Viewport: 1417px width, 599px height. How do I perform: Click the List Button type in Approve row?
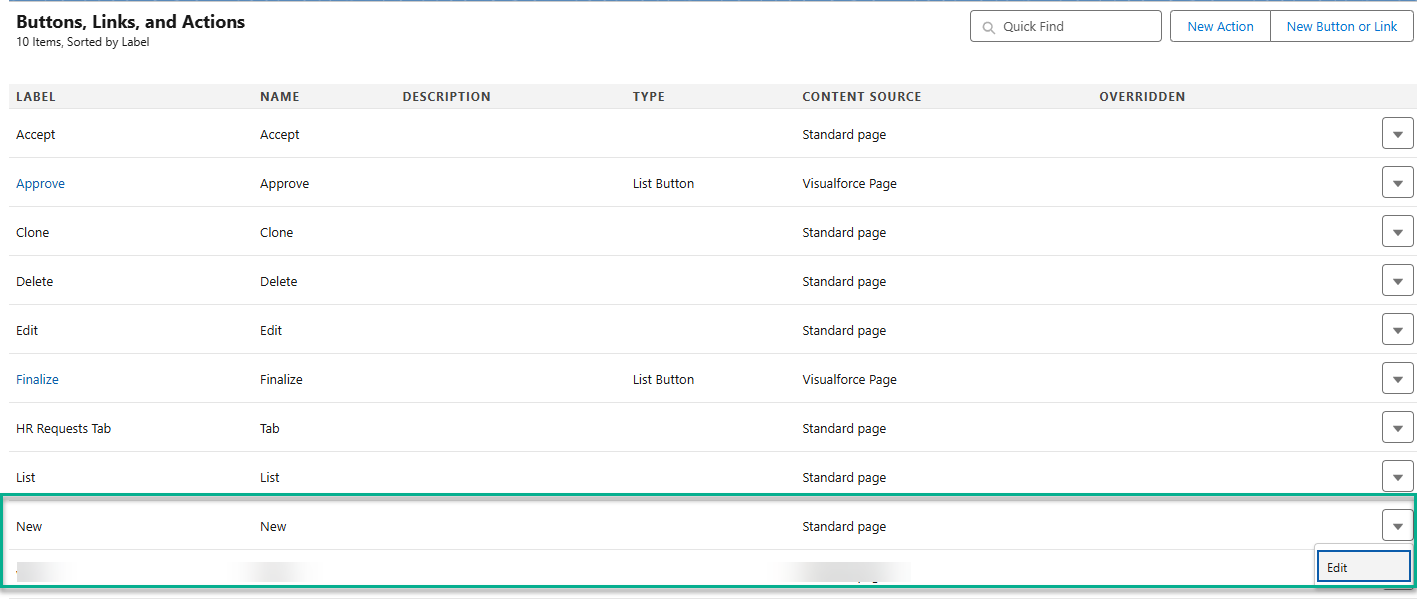pyautogui.click(x=663, y=184)
